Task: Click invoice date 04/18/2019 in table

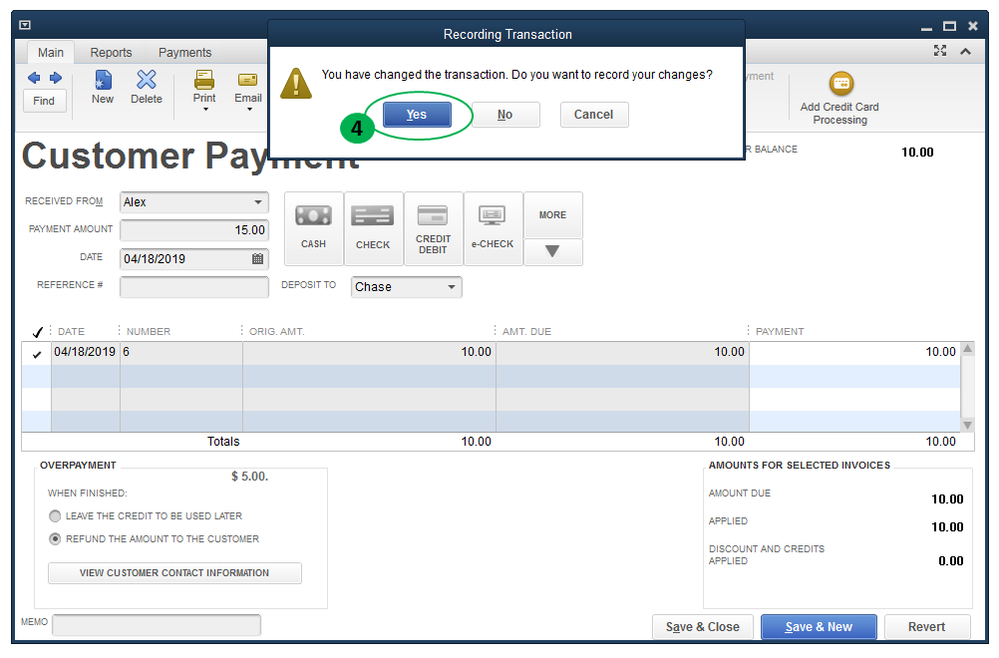Action: 85,352
